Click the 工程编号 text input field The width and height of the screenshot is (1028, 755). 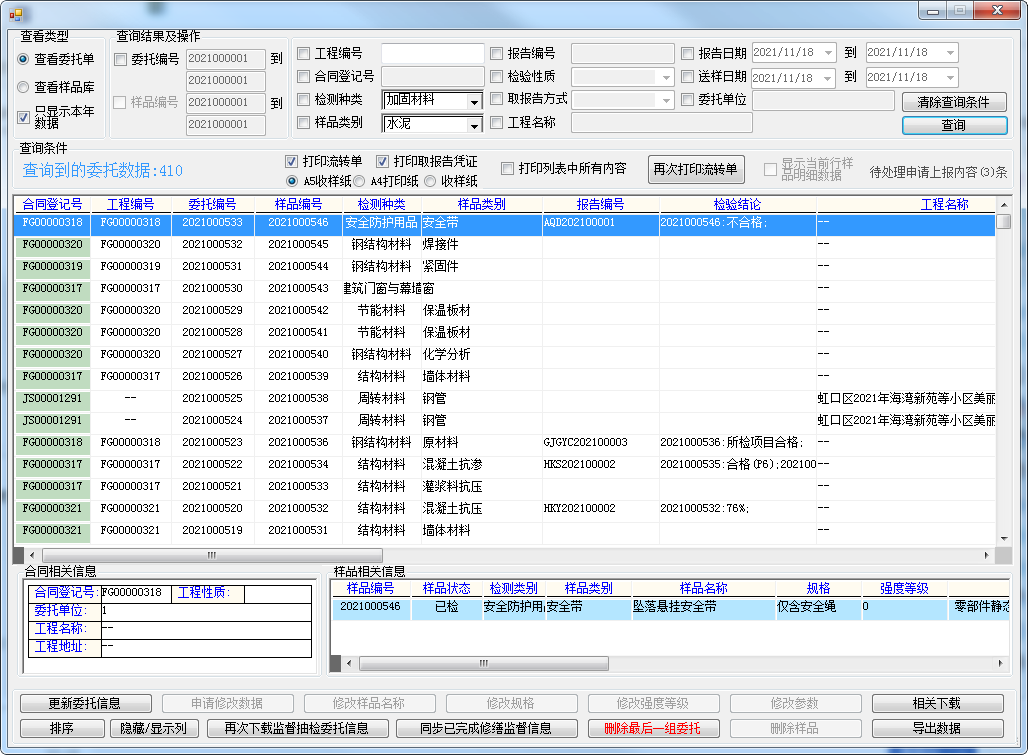pos(431,54)
